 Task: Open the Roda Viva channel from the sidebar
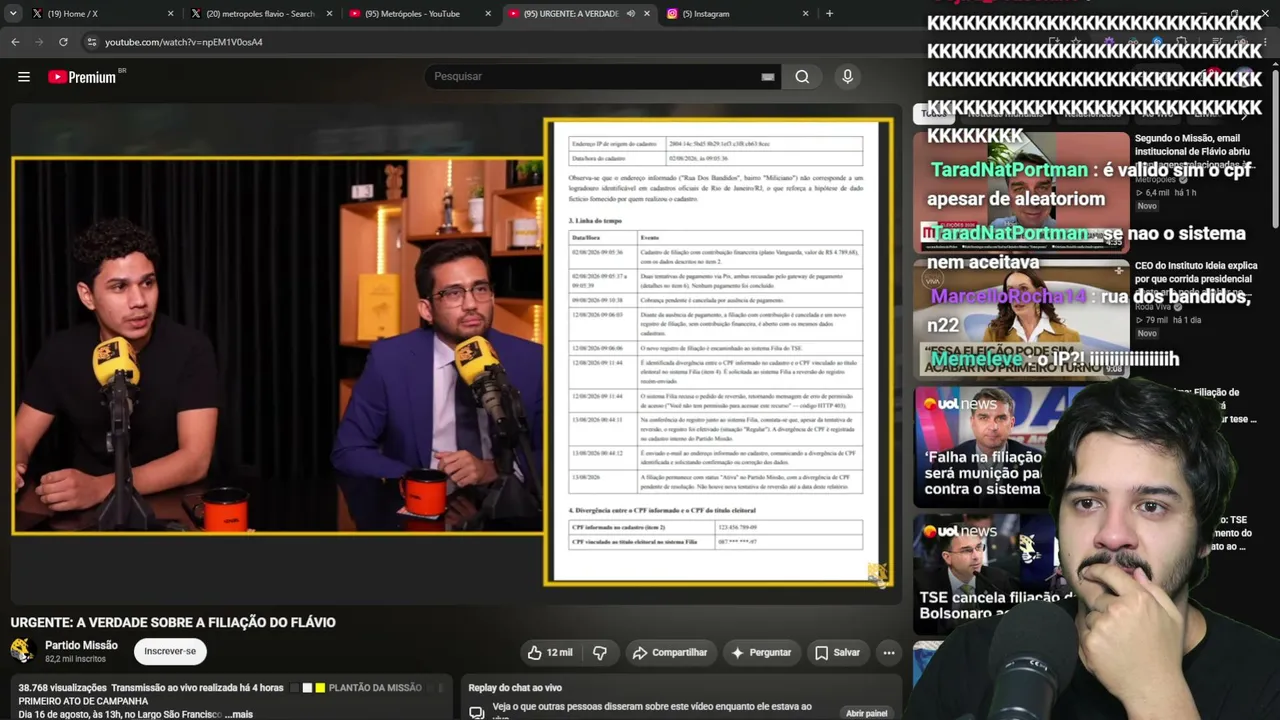[1152, 307]
